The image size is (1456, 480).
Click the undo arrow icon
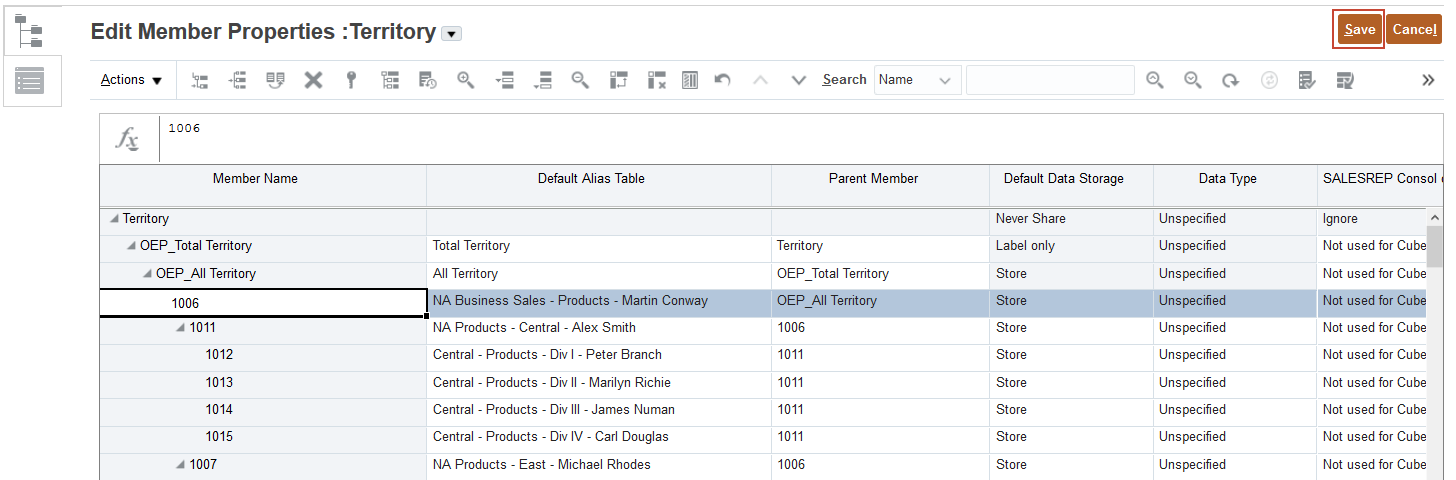tap(722, 80)
